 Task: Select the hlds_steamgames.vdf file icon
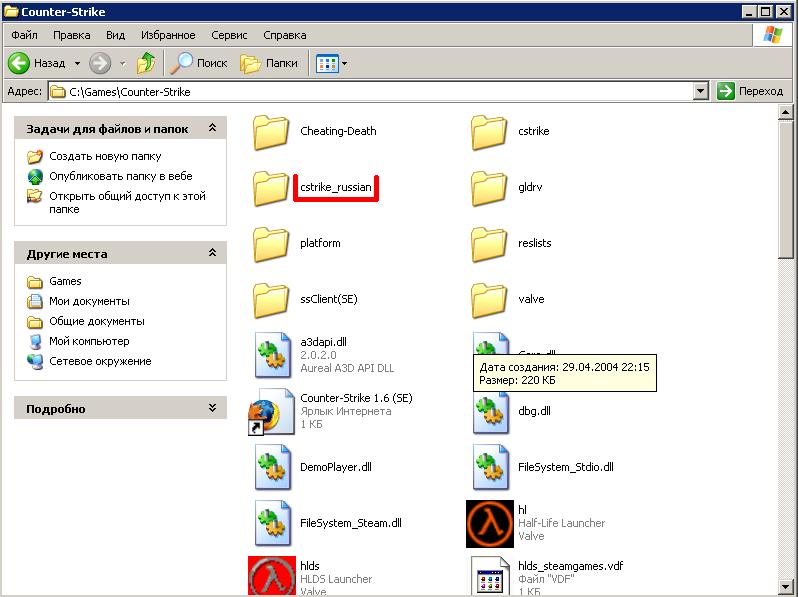pos(491,575)
